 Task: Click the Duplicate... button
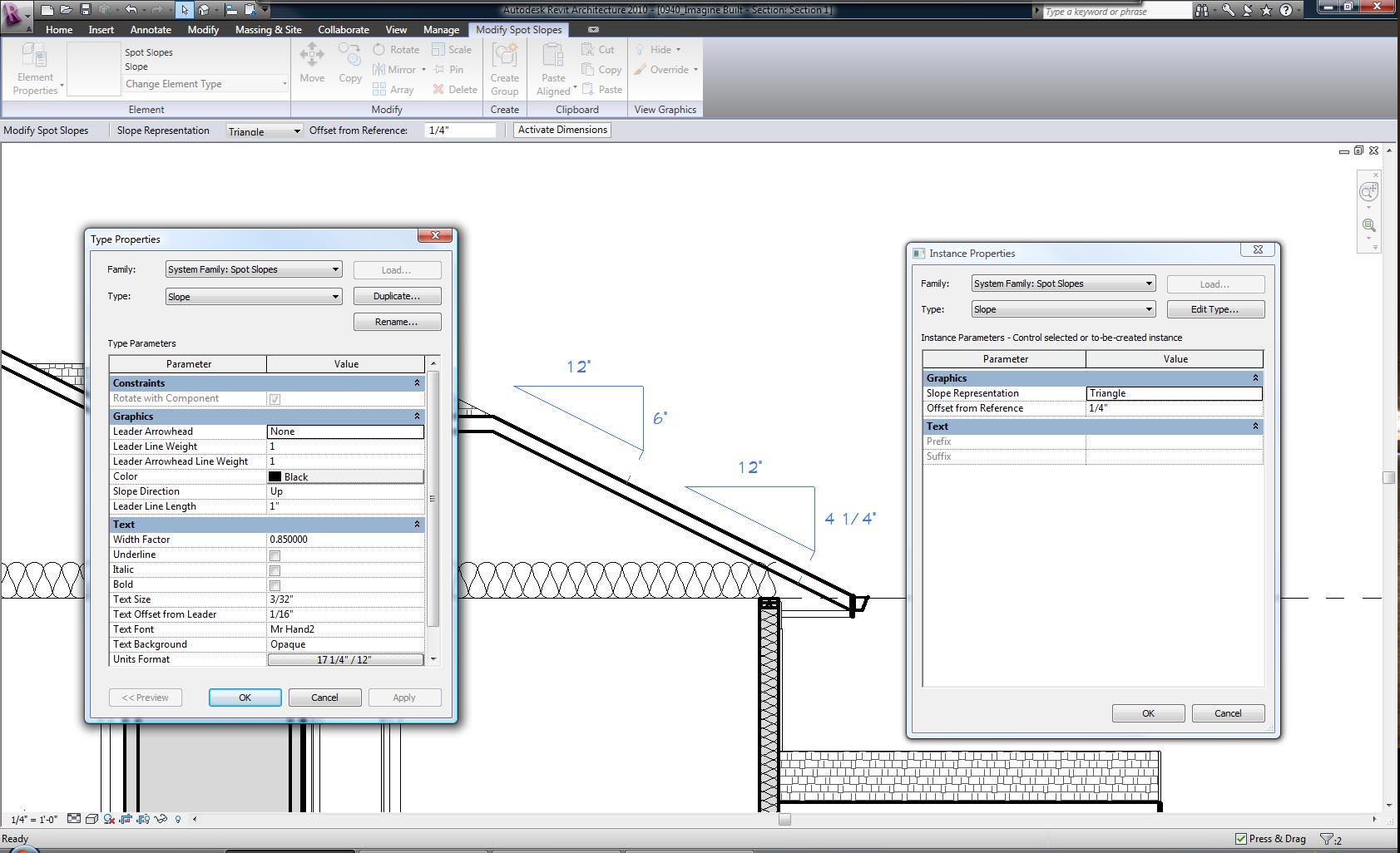(x=397, y=296)
